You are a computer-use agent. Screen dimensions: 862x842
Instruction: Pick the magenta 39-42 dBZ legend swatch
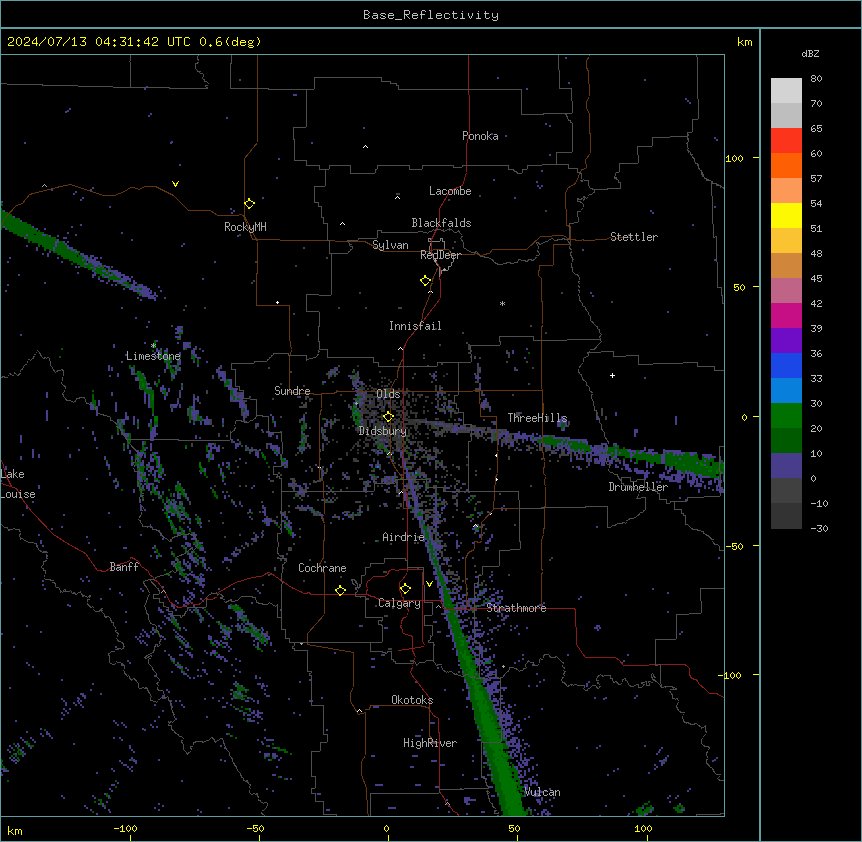[786, 315]
